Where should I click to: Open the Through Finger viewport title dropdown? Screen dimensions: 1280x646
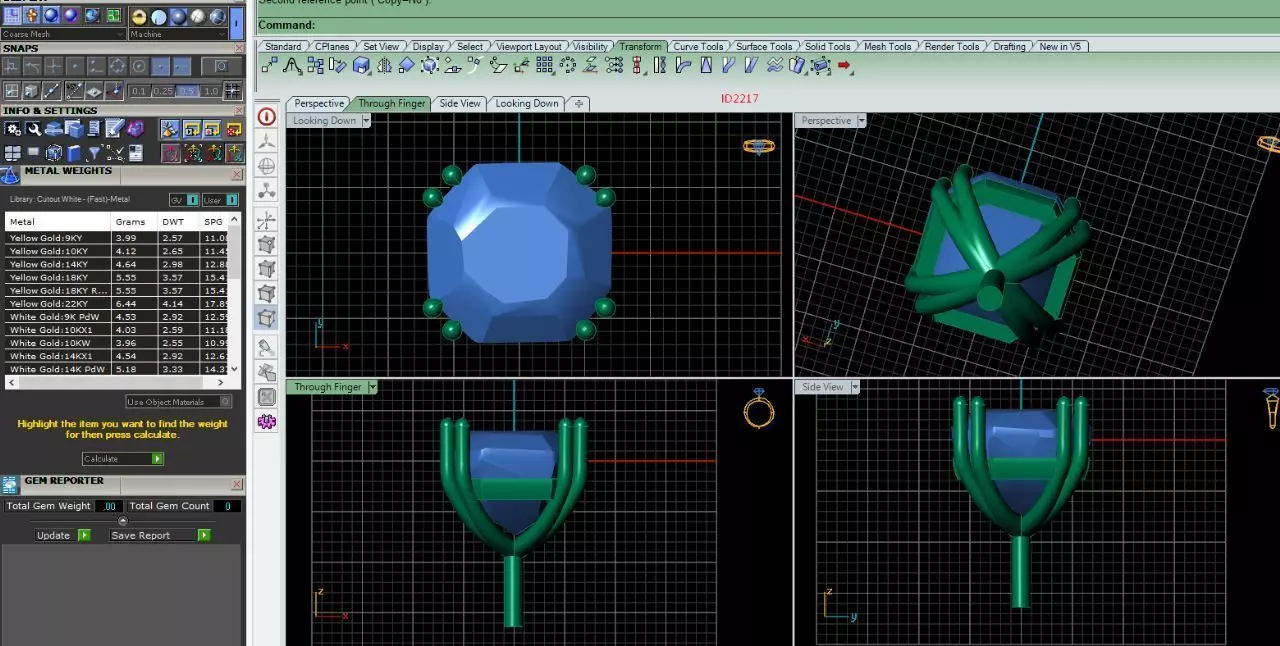coord(372,387)
